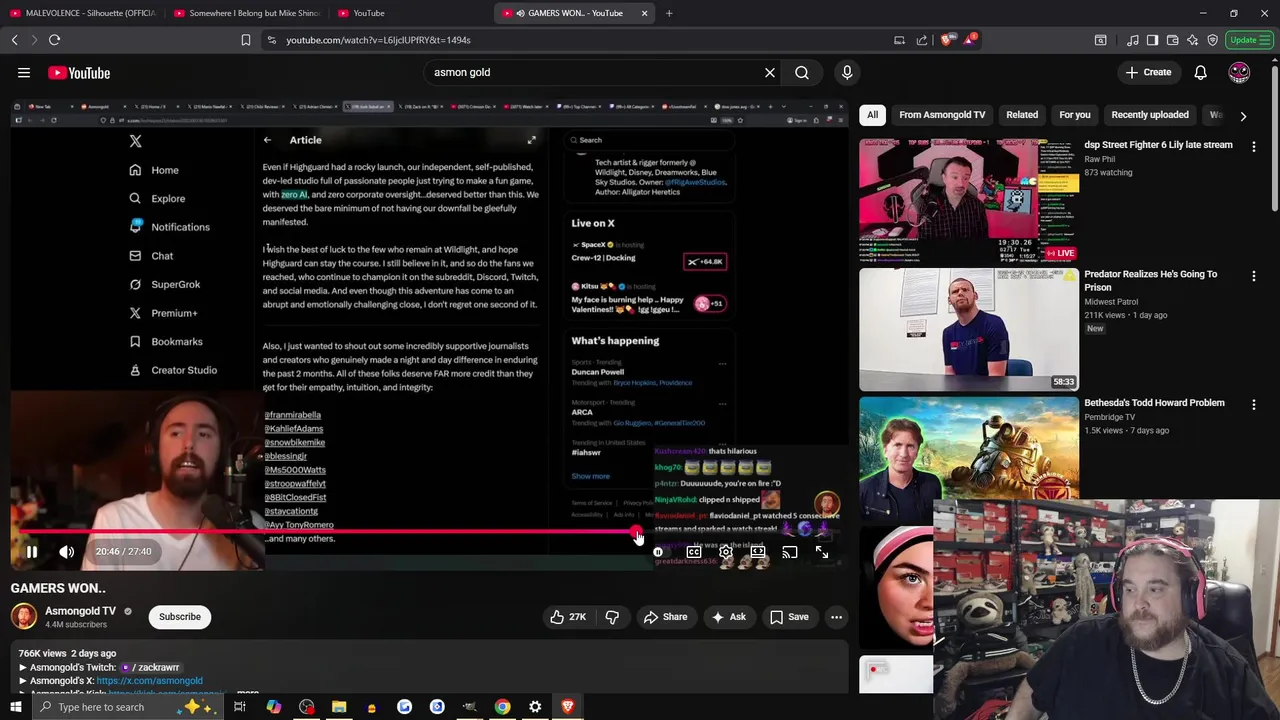Viewport: 1280px width, 720px height.
Task: Cast video with Play on TV icon
Action: tap(790, 552)
